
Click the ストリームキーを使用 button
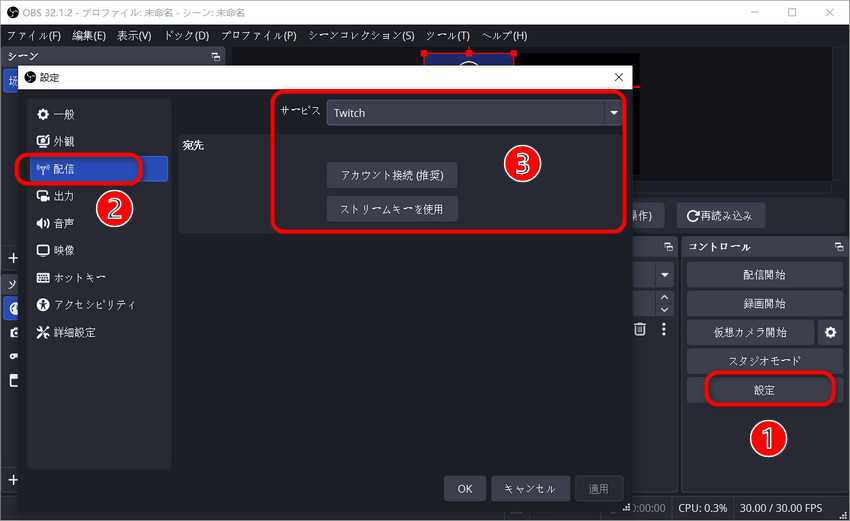[392, 209]
